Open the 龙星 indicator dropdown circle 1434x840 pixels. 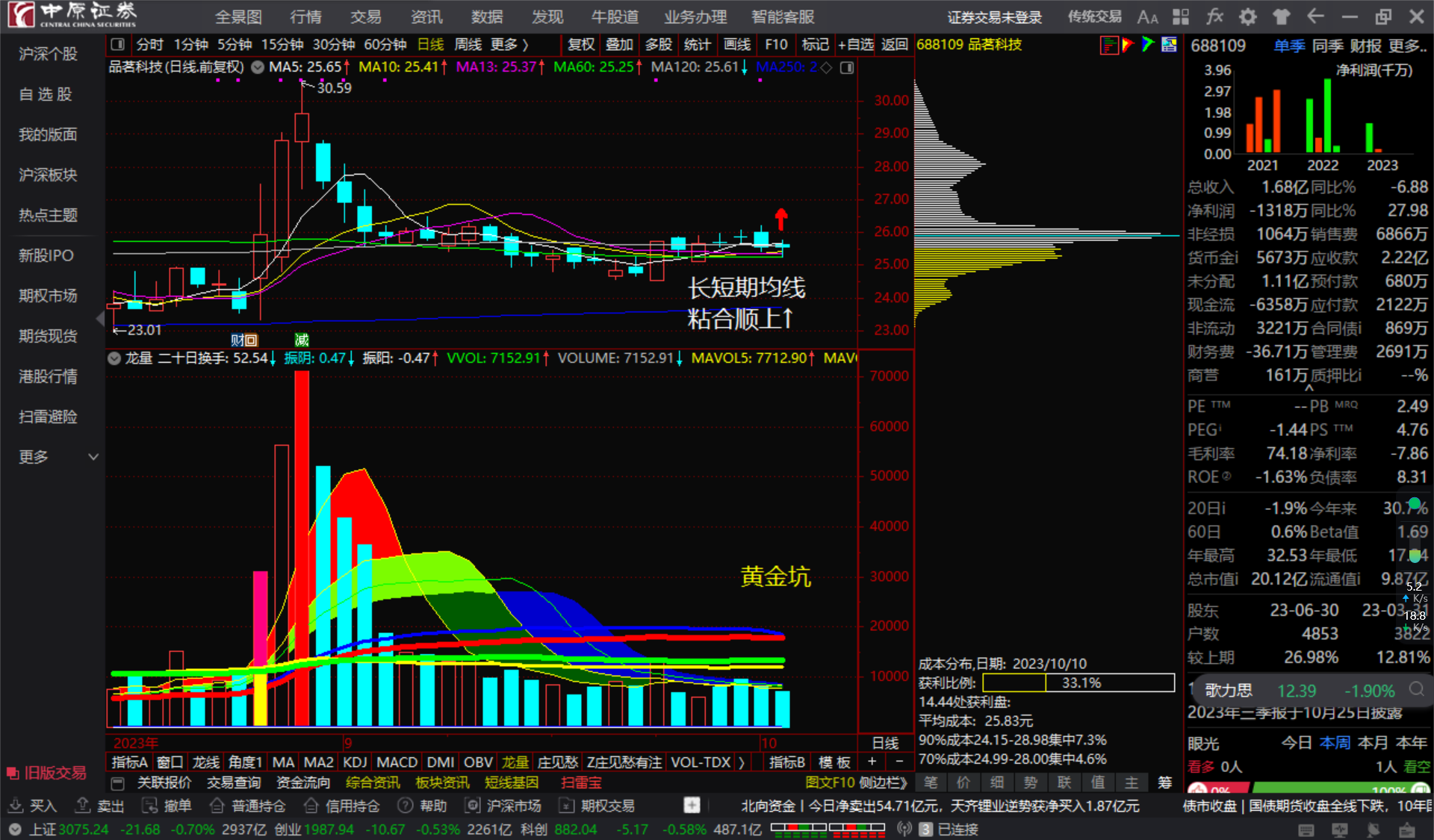pos(114,358)
